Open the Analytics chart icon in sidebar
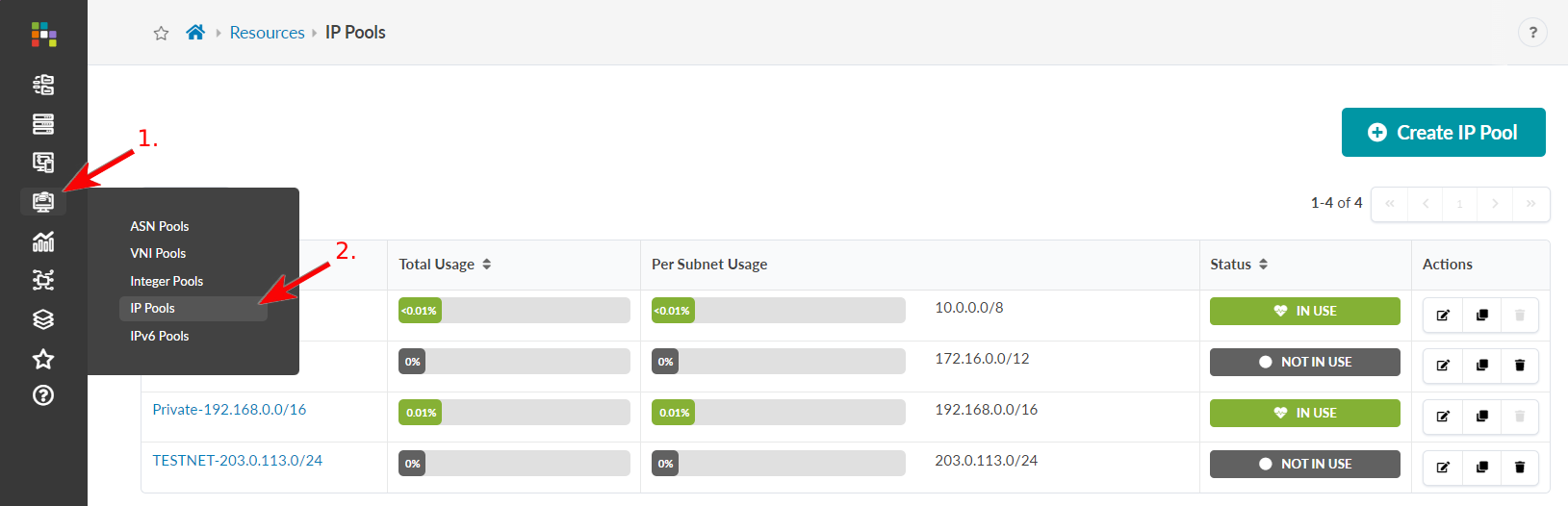This screenshot has width=1568, height=506. (43, 241)
